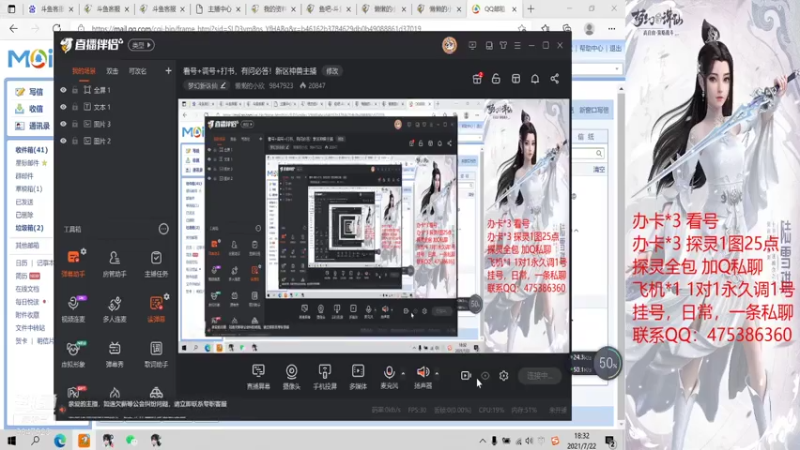Screen dimensions: 800x450
Task: Click the 帮助中心 link in QQ mail
Action: (591, 48)
